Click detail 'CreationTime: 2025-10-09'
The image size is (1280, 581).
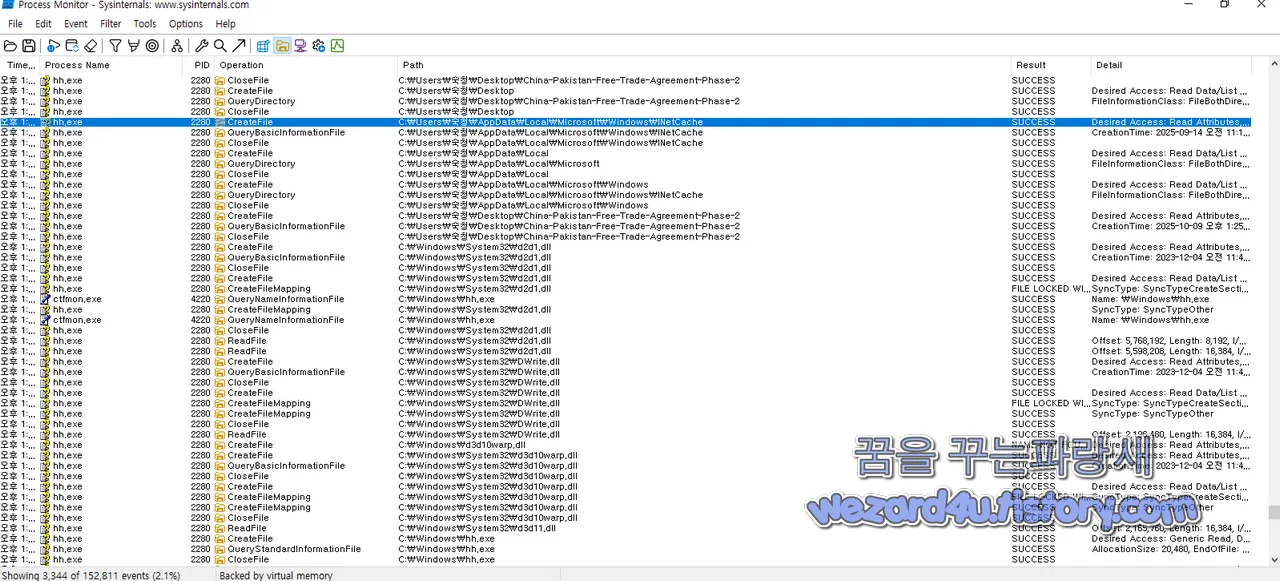tap(1170, 226)
